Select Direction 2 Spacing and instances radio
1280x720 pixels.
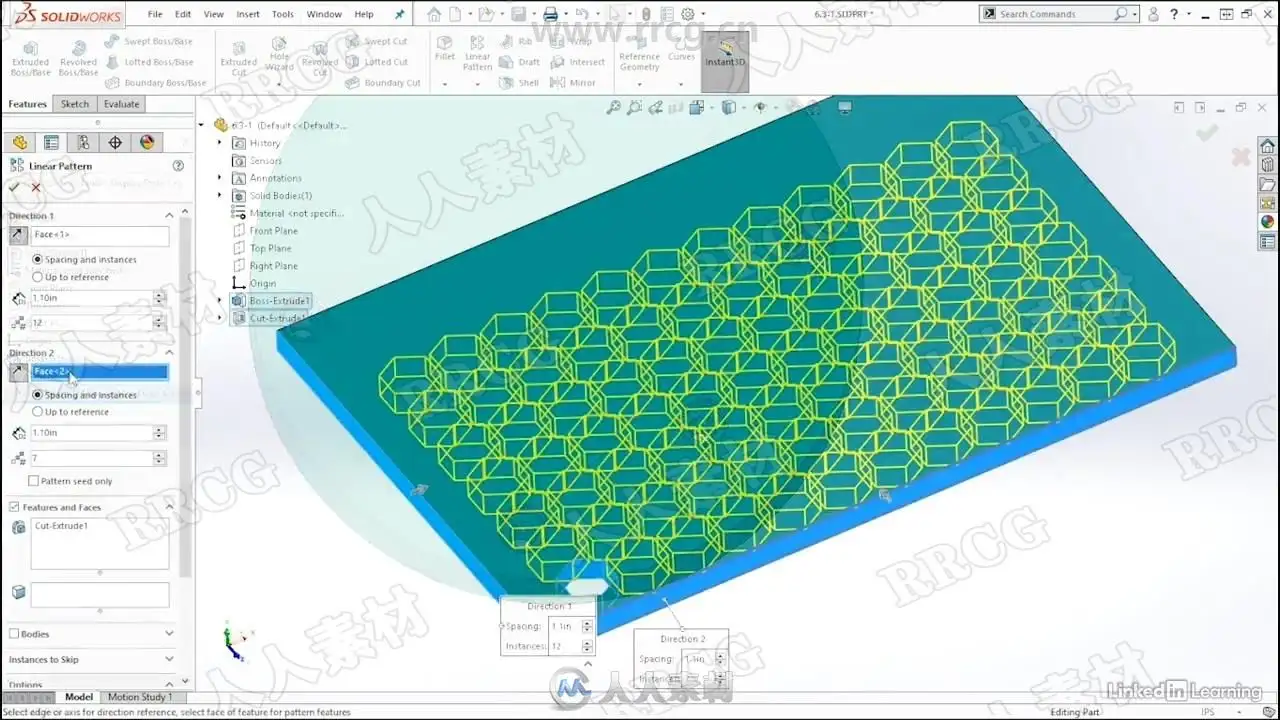[x=38, y=395]
